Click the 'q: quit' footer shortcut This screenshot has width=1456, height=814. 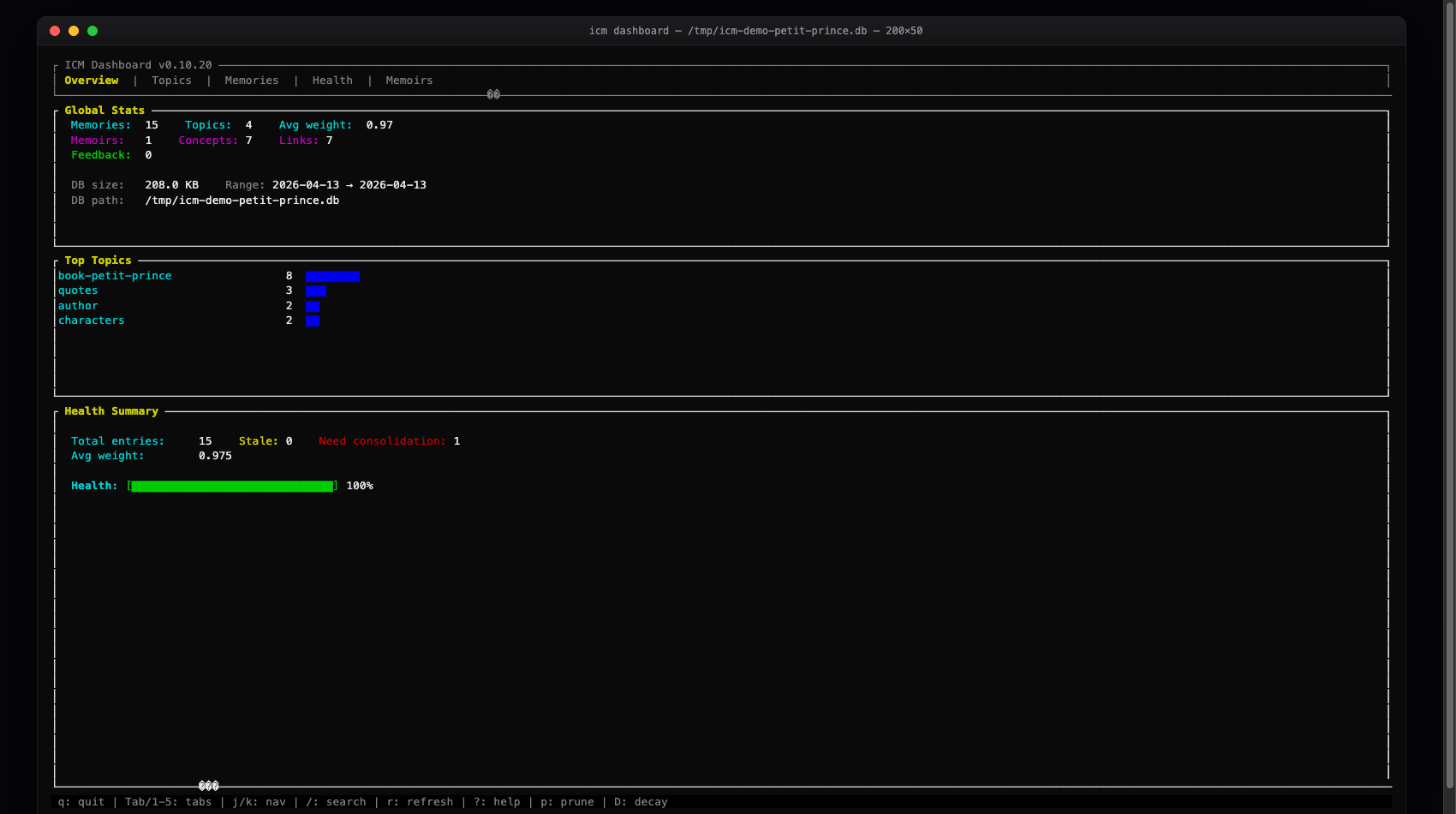81,801
